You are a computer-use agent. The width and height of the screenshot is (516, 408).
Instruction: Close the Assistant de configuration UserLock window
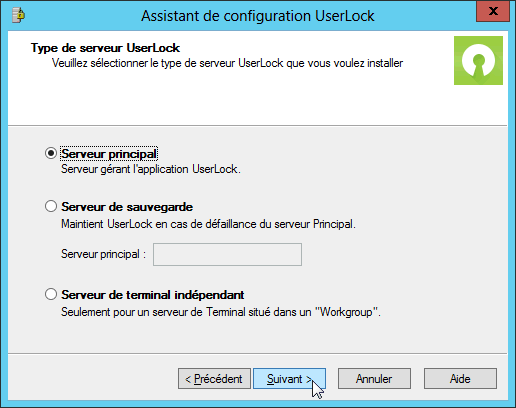coord(493,11)
